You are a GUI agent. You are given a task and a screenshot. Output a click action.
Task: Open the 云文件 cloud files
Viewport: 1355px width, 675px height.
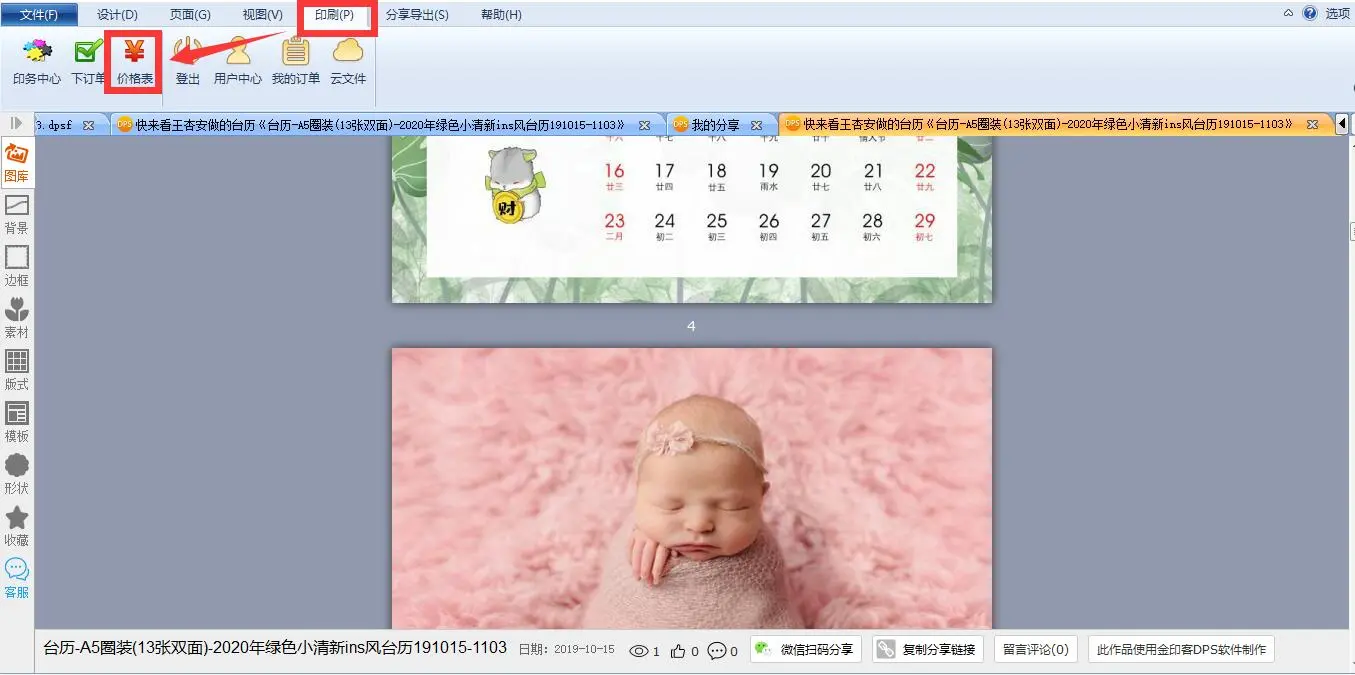[x=348, y=62]
